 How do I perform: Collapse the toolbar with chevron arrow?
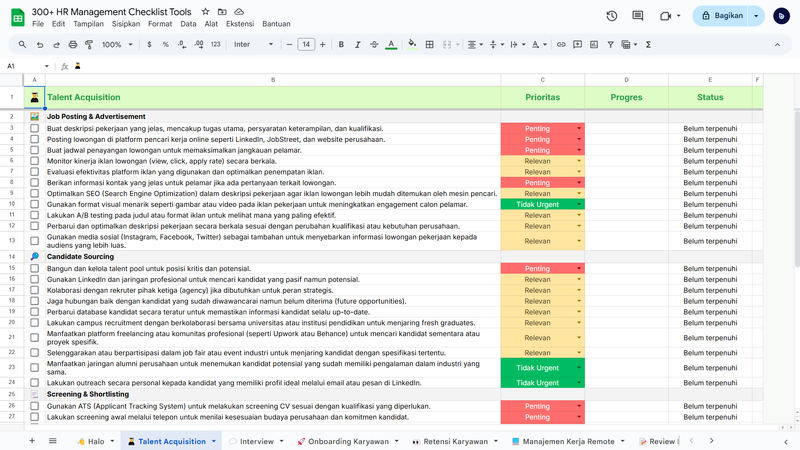coord(777,45)
